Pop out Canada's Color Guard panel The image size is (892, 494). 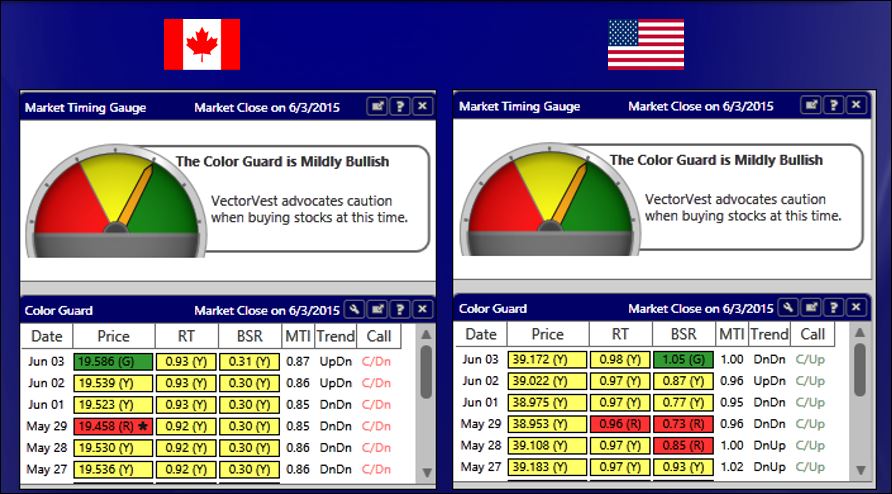(x=377, y=310)
